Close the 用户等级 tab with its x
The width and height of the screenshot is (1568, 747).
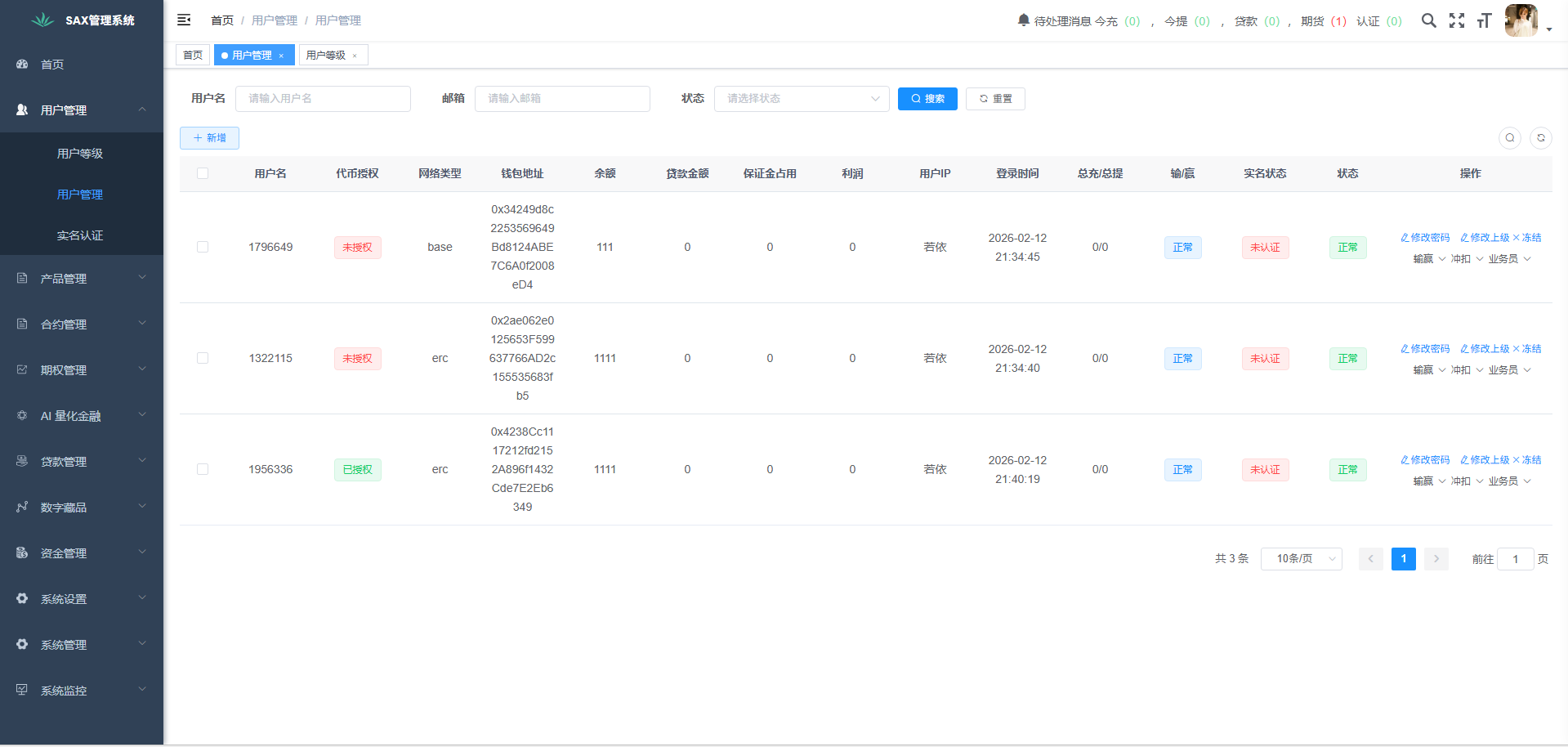click(x=355, y=56)
